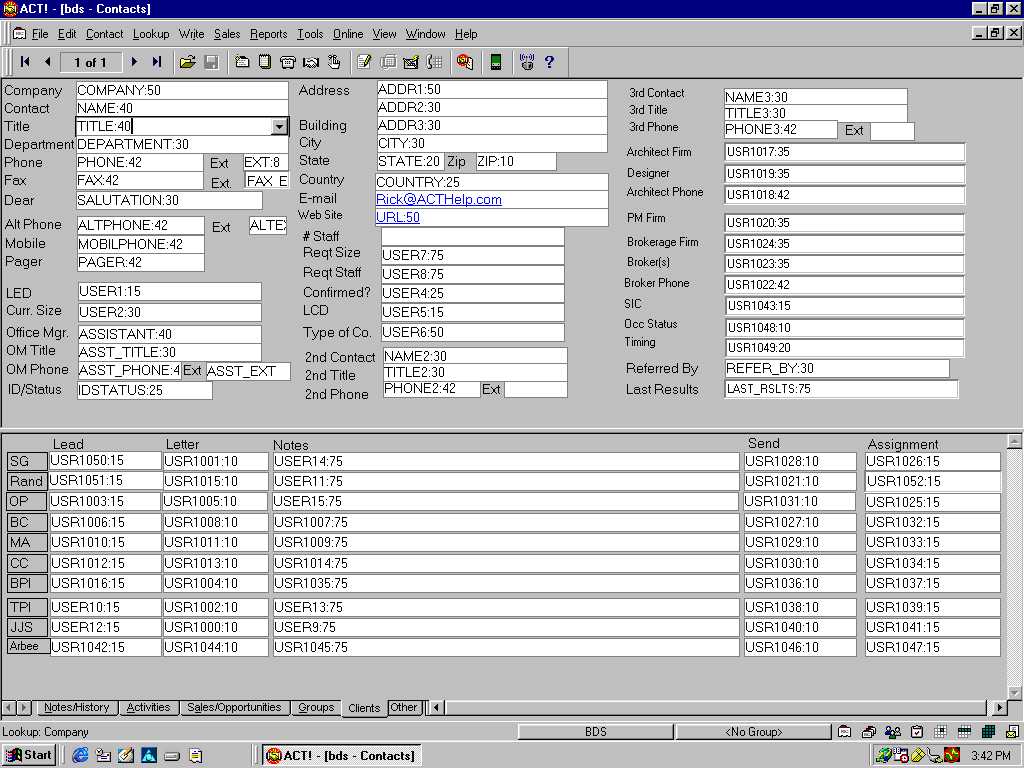
Task: Click the horizontal scrollbar right arrow
Action: click(x=999, y=707)
